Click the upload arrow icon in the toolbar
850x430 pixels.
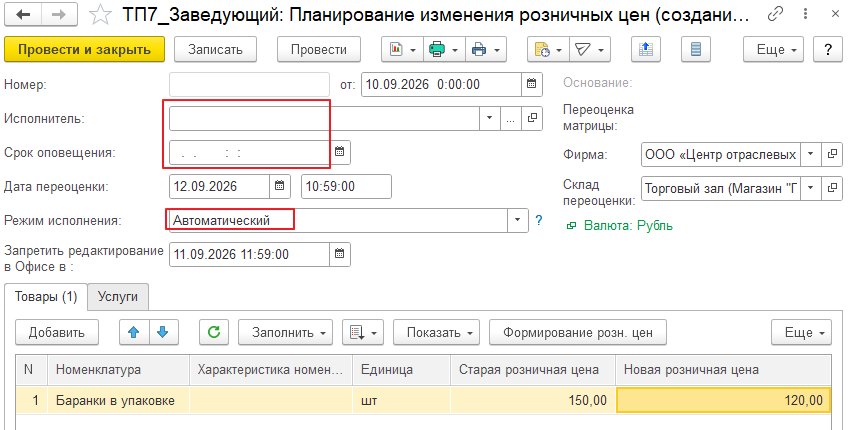point(646,49)
